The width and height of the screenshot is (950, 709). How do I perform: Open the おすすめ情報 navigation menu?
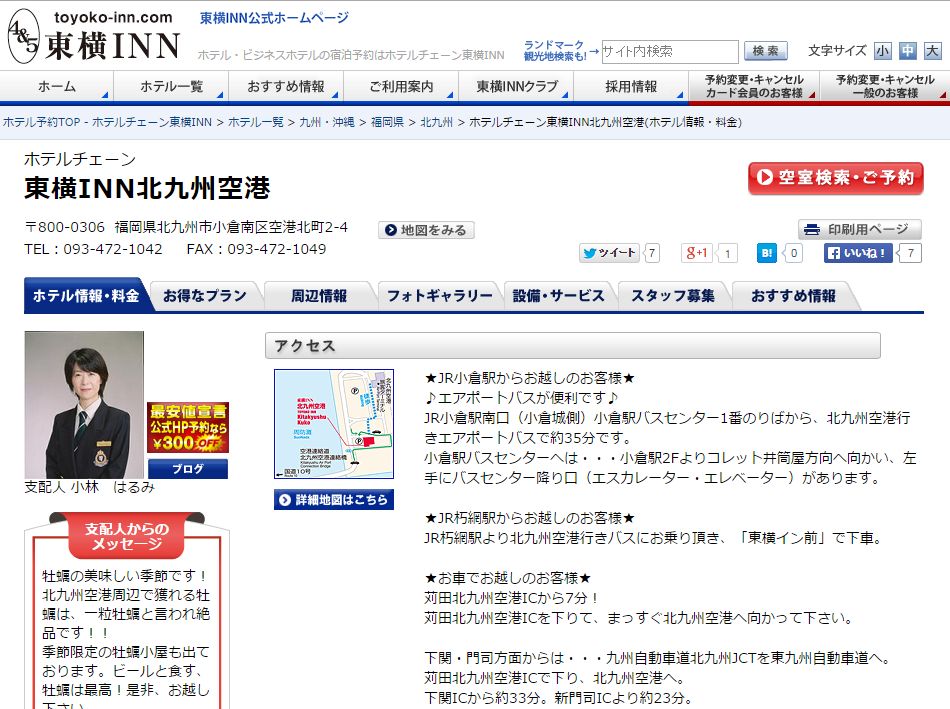(x=286, y=87)
